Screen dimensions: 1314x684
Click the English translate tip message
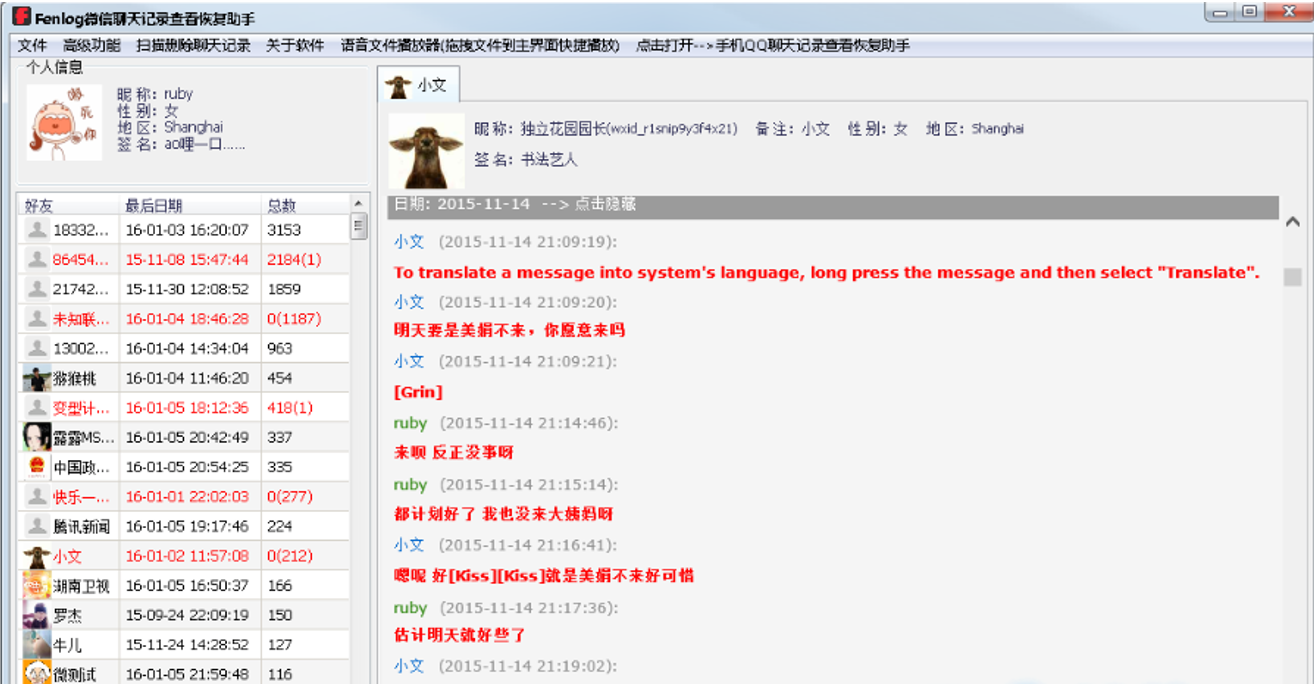(827, 273)
